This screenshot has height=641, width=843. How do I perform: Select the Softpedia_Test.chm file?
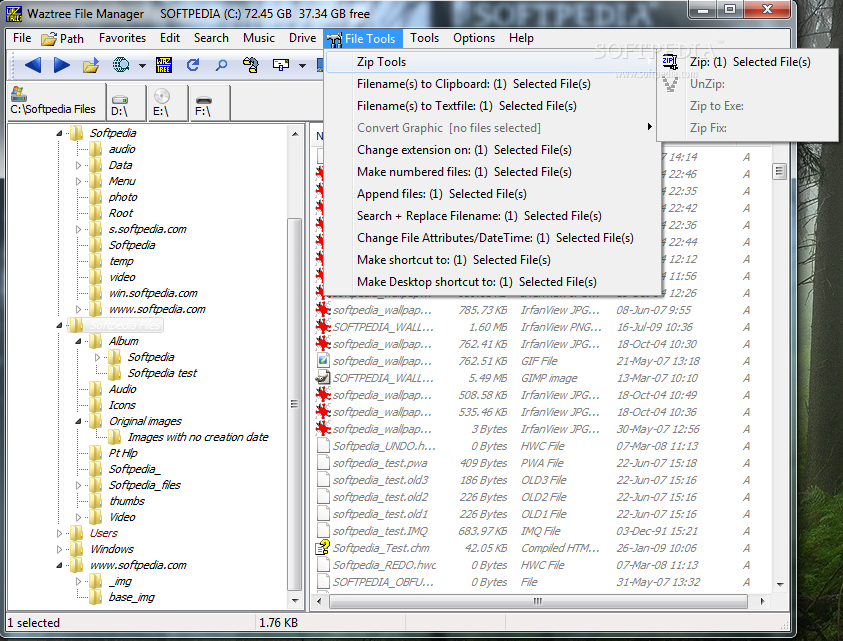click(x=381, y=548)
